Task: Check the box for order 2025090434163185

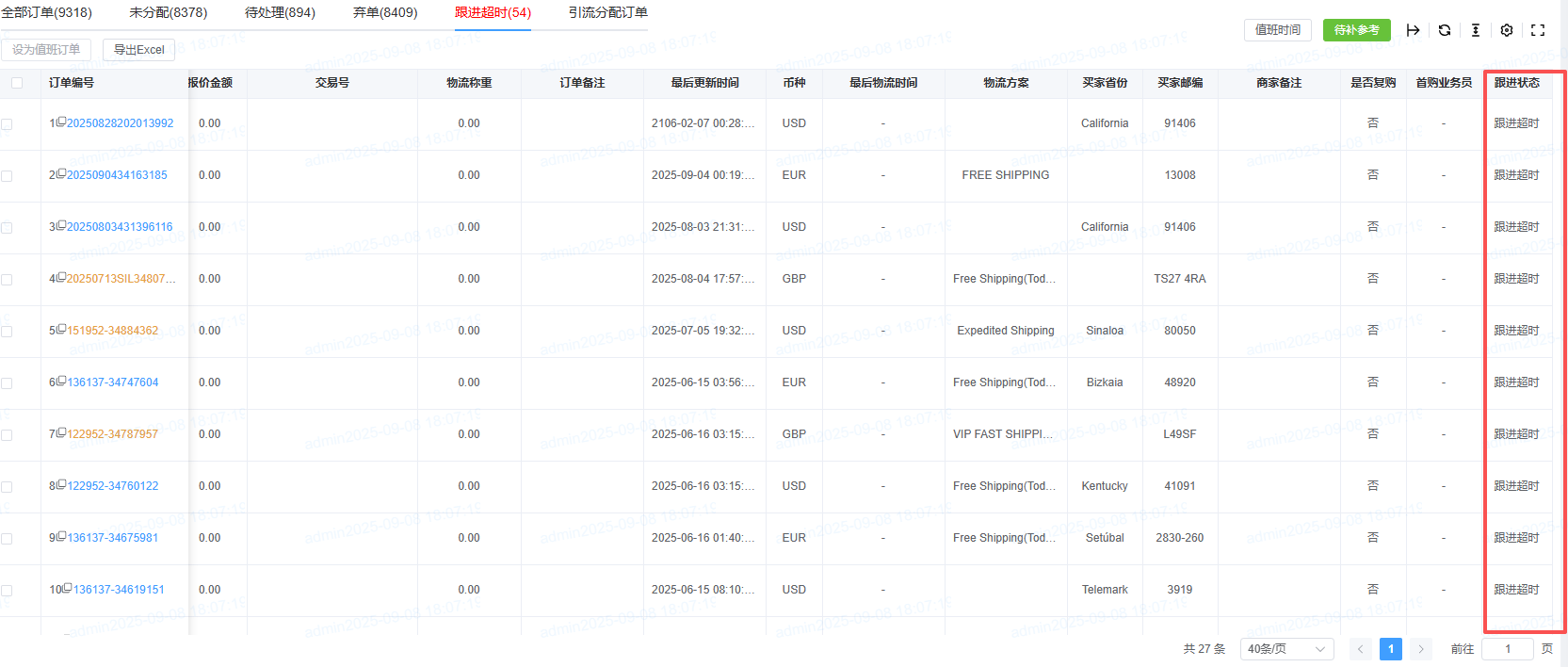Action: pyautogui.click(x=8, y=176)
